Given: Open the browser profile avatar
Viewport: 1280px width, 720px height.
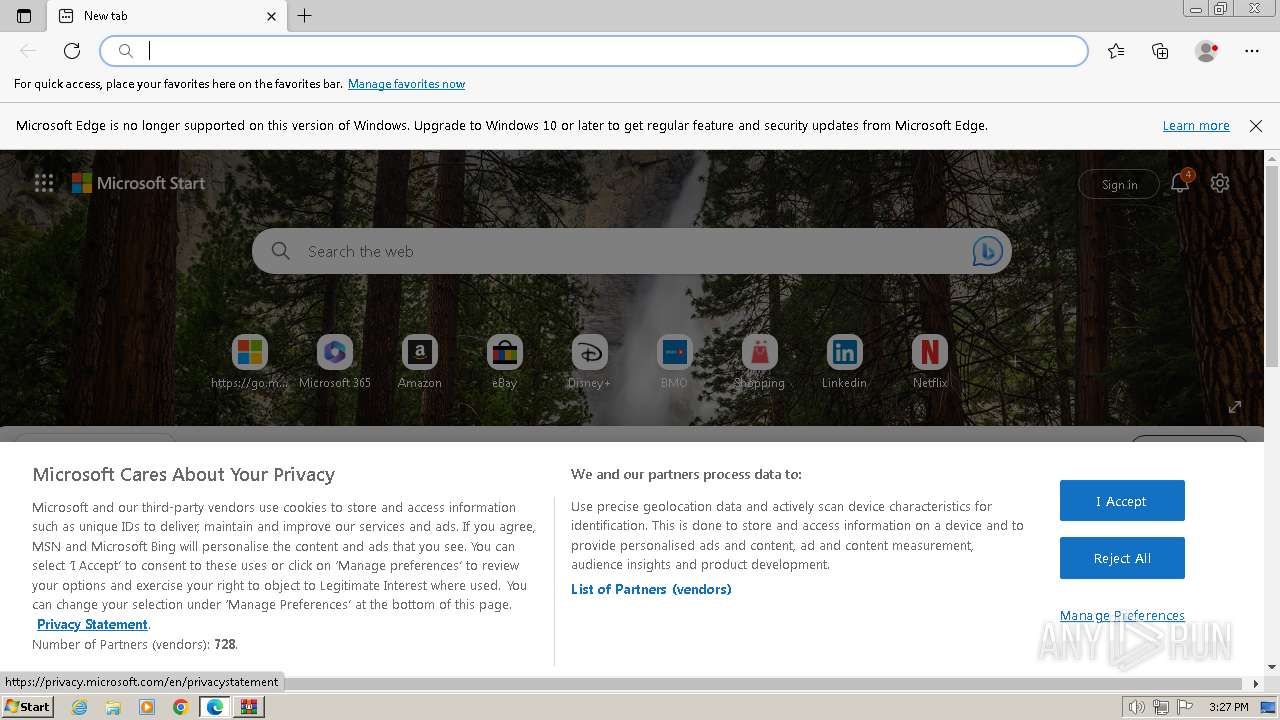Looking at the screenshot, I should click(x=1206, y=51).
